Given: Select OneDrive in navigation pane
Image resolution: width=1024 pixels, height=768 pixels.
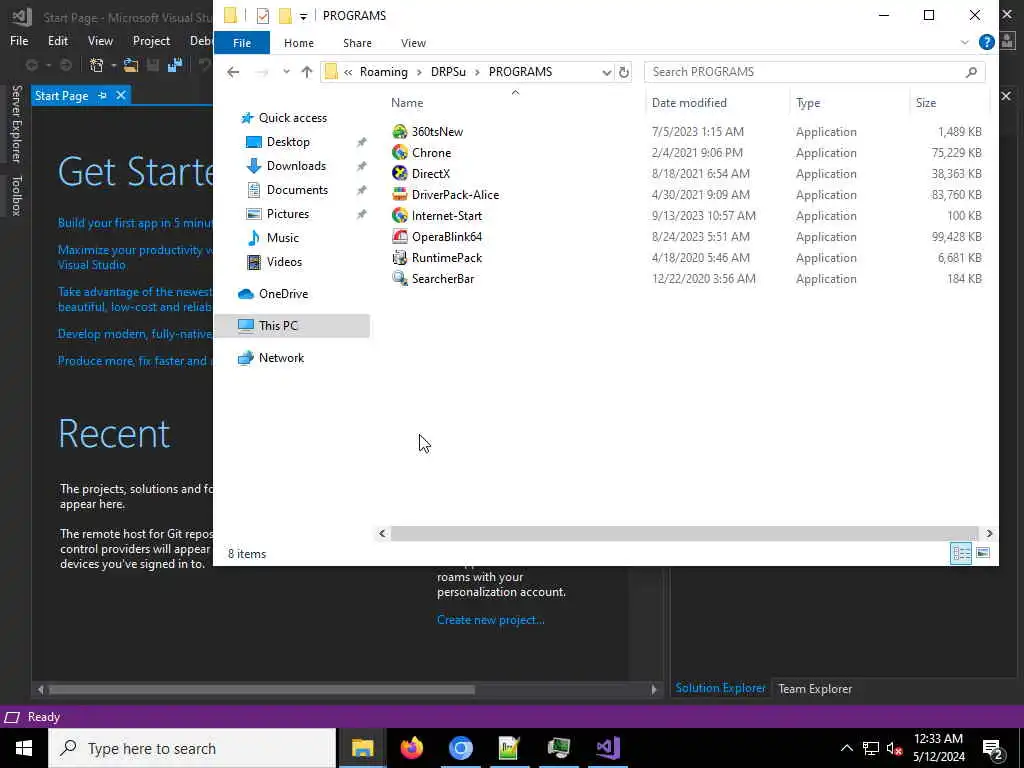Looking at the screenshot, I should pos(283,294).
